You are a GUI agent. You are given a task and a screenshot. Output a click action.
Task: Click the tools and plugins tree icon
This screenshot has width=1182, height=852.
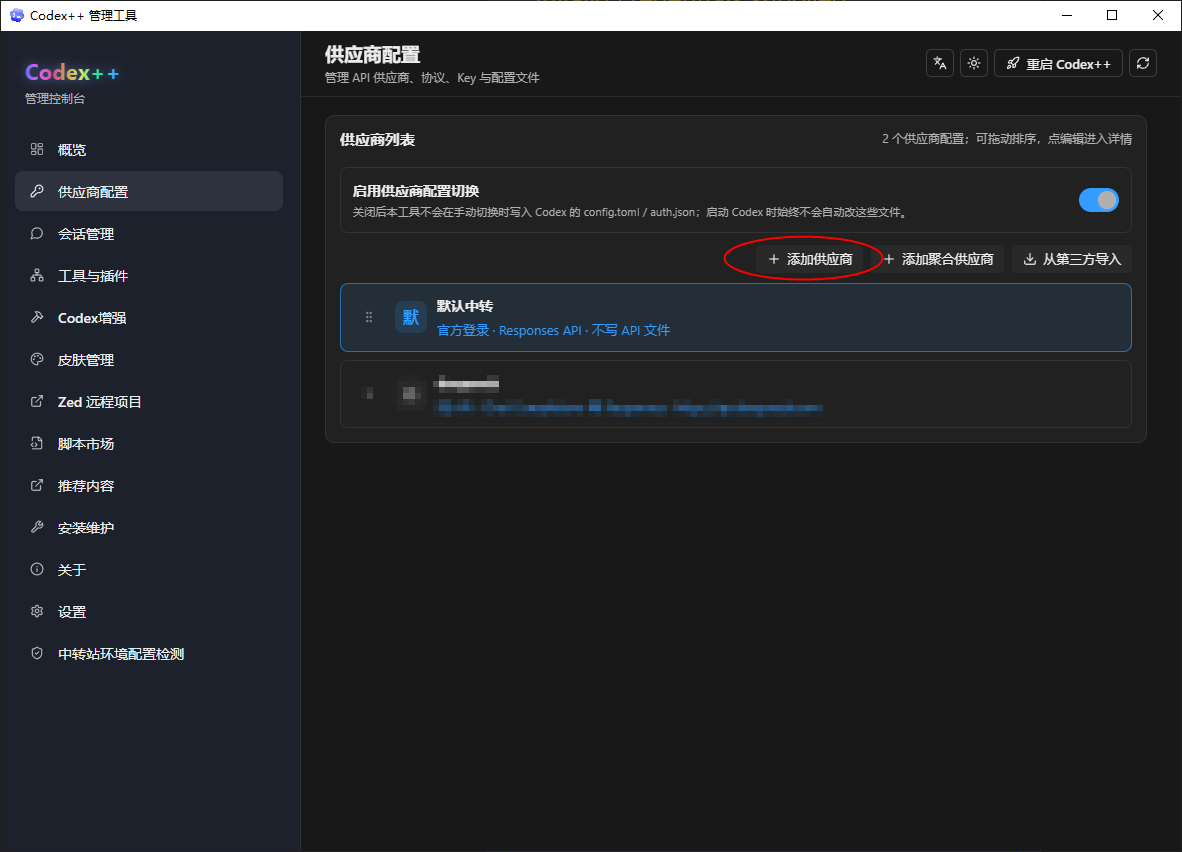(x=36, y=275)
